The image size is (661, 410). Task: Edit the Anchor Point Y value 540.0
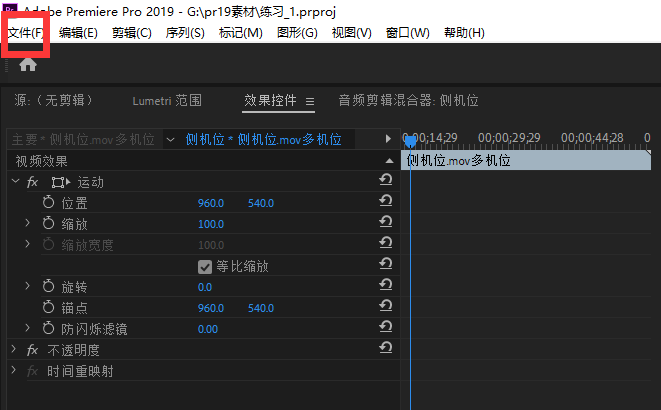tap(261, 308)
